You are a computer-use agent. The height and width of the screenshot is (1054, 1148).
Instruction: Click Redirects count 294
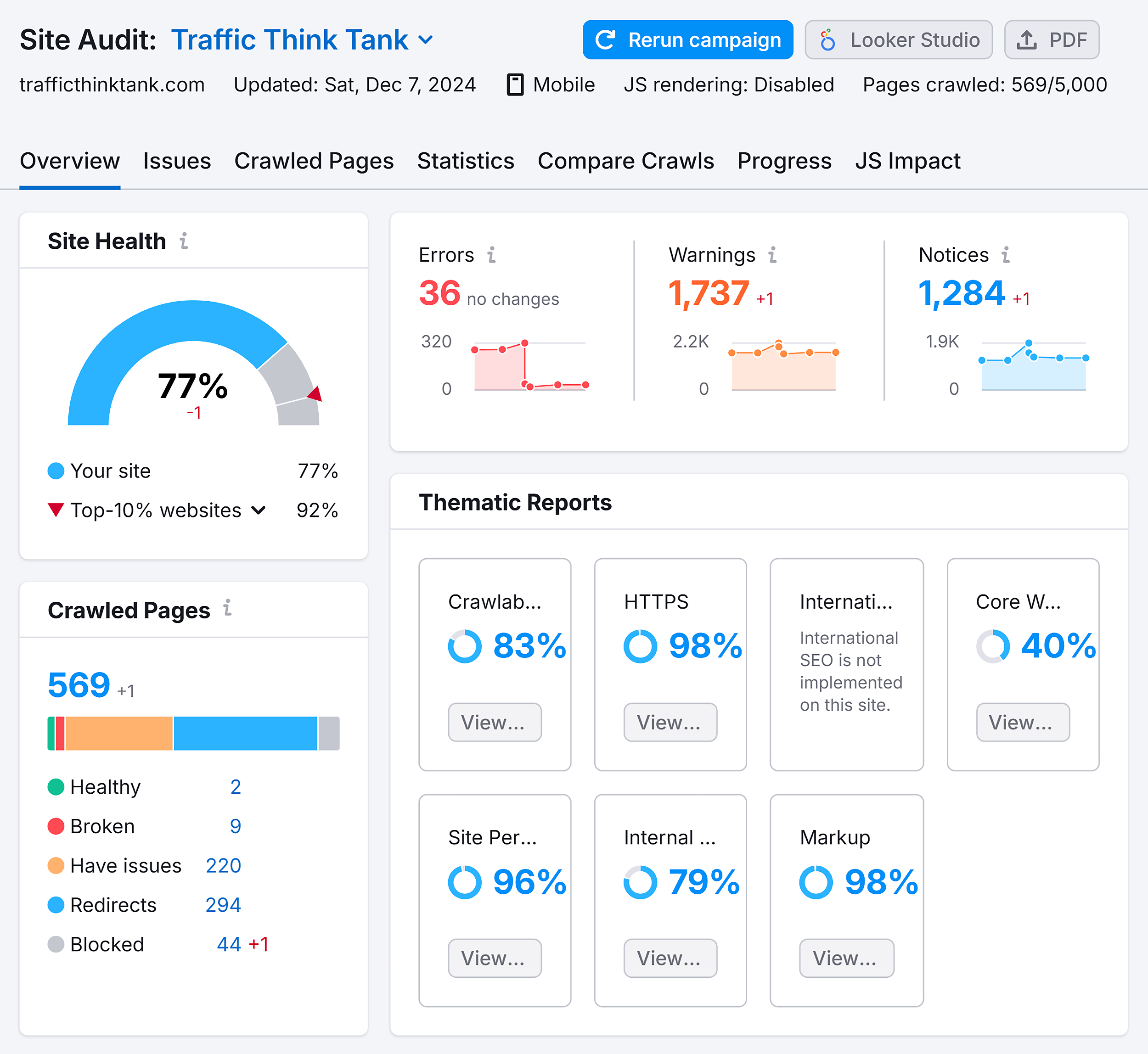pyautogui.click(x=223, y=905)
